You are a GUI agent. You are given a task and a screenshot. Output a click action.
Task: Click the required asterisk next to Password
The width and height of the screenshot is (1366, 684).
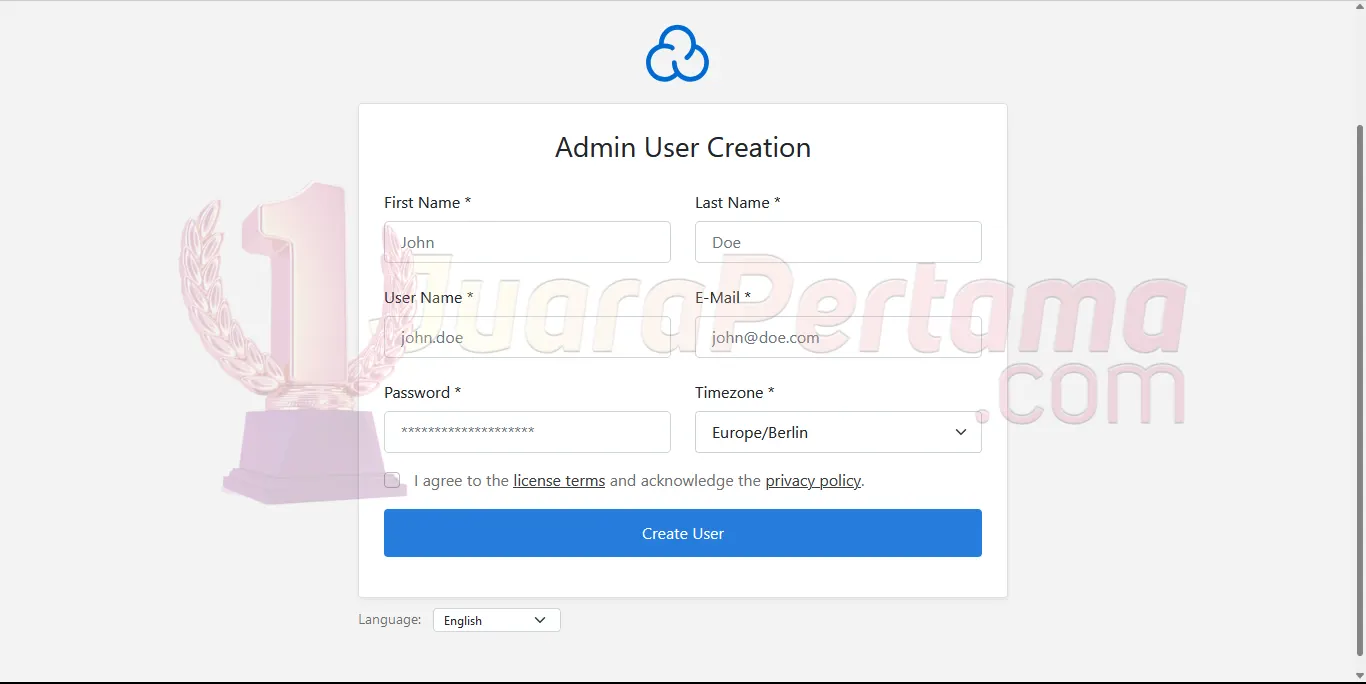(457, 392)
